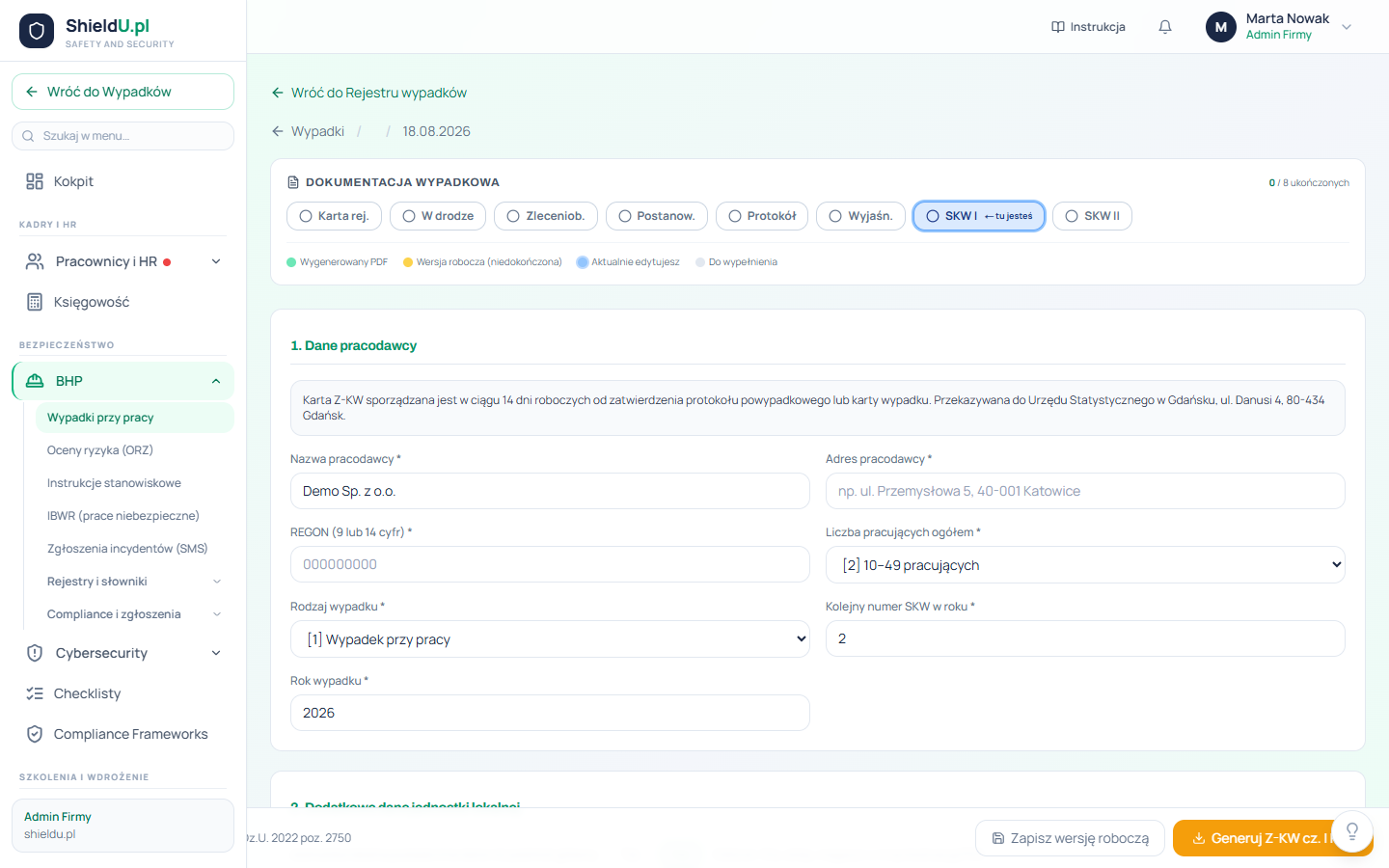
Task: Click Zapisz wersję roboczą button
Action: 1070,838
